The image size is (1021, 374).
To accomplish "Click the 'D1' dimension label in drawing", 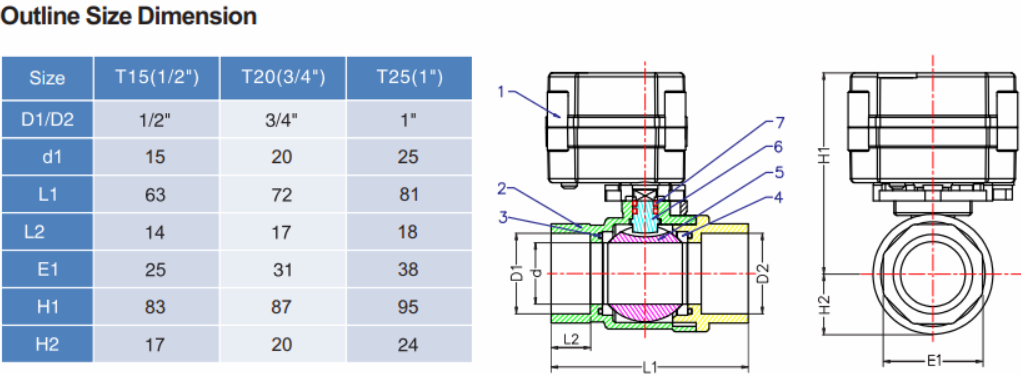I will [x=517, y=273].
